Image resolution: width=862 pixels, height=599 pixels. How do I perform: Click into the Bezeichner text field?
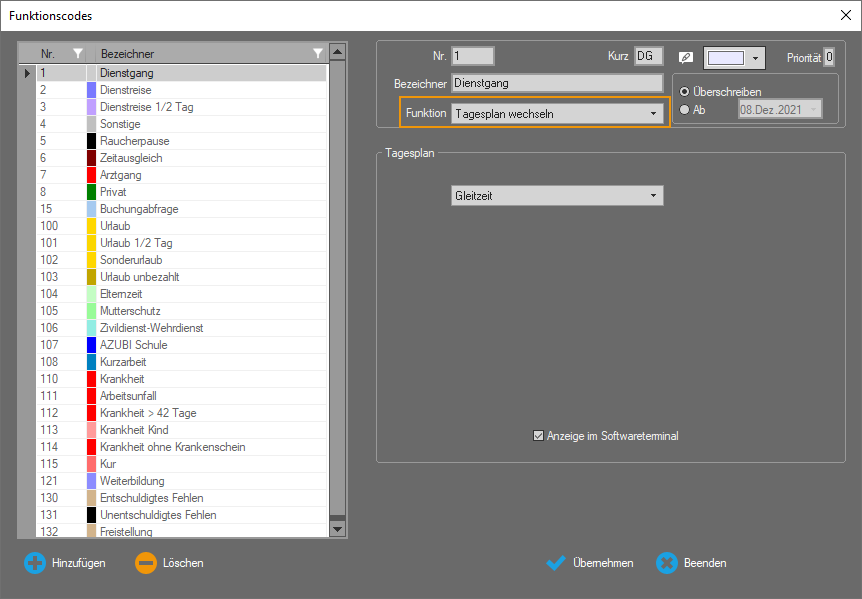(557, 83)
